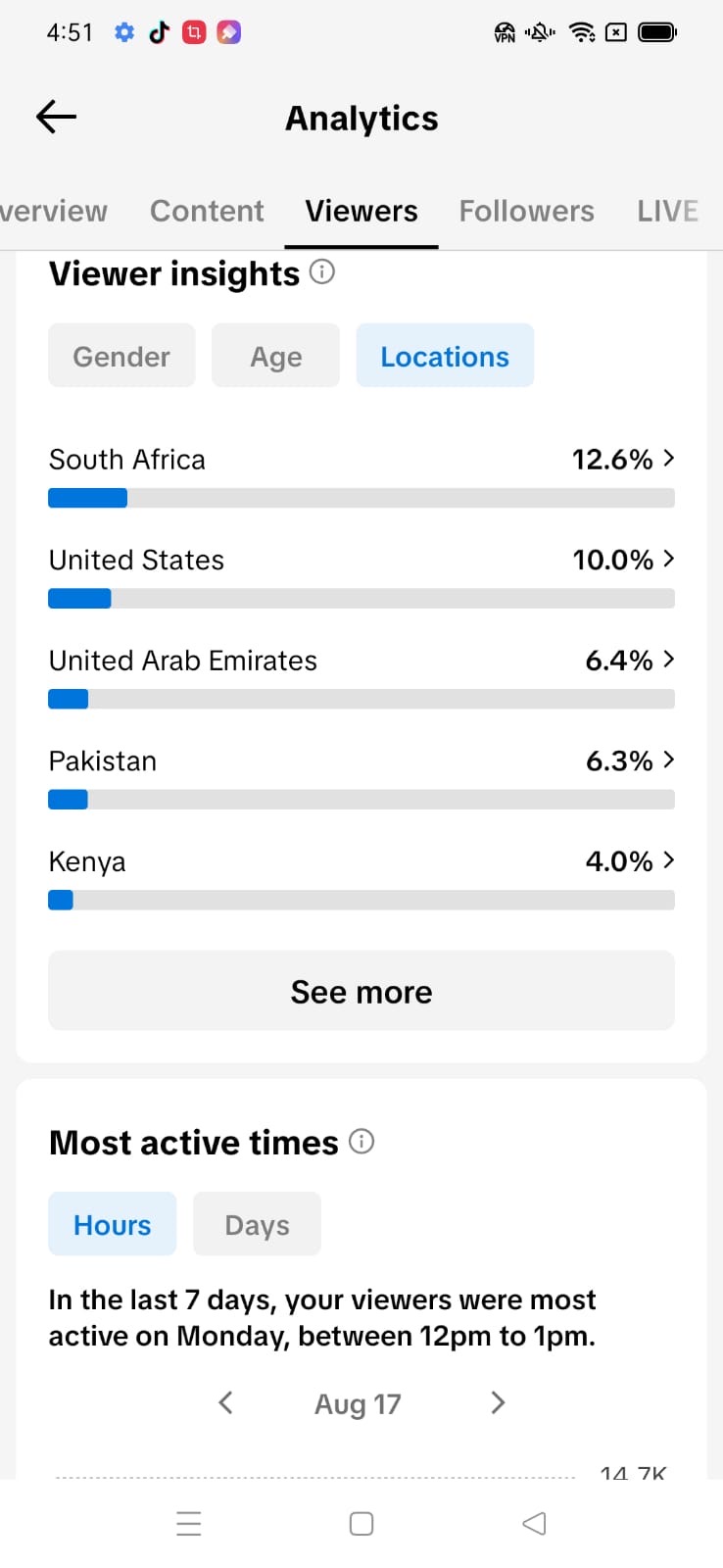The image size is (723, 1568).
Task: Tap the back arrow icon
Action: click(x=56, y=118)
